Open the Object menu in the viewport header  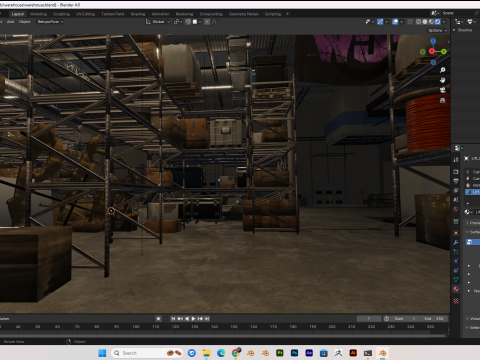pos(24,22)
